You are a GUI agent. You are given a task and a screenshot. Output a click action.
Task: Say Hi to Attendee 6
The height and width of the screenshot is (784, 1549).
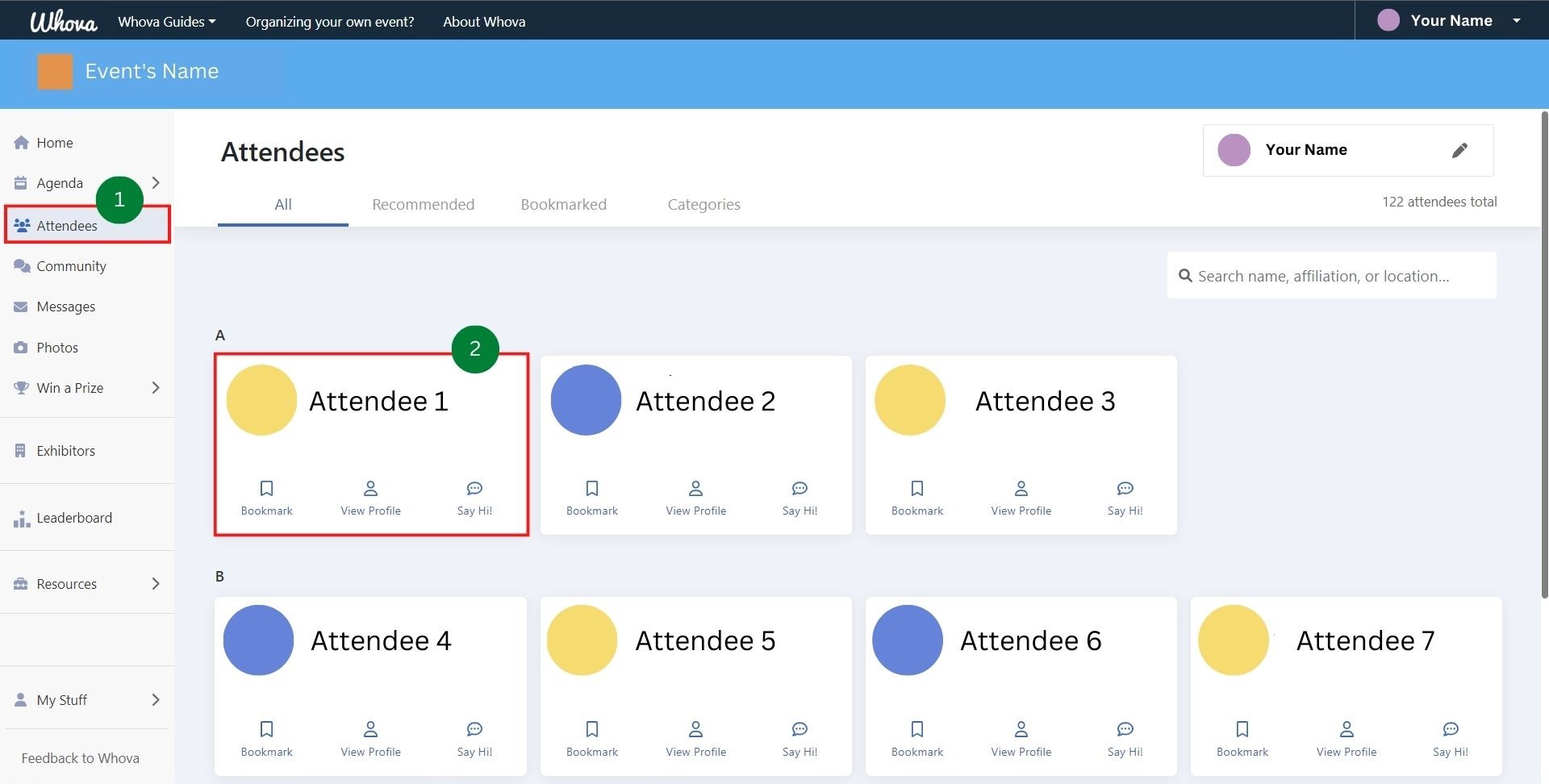pyautogui.click(x=1125, y=730)
